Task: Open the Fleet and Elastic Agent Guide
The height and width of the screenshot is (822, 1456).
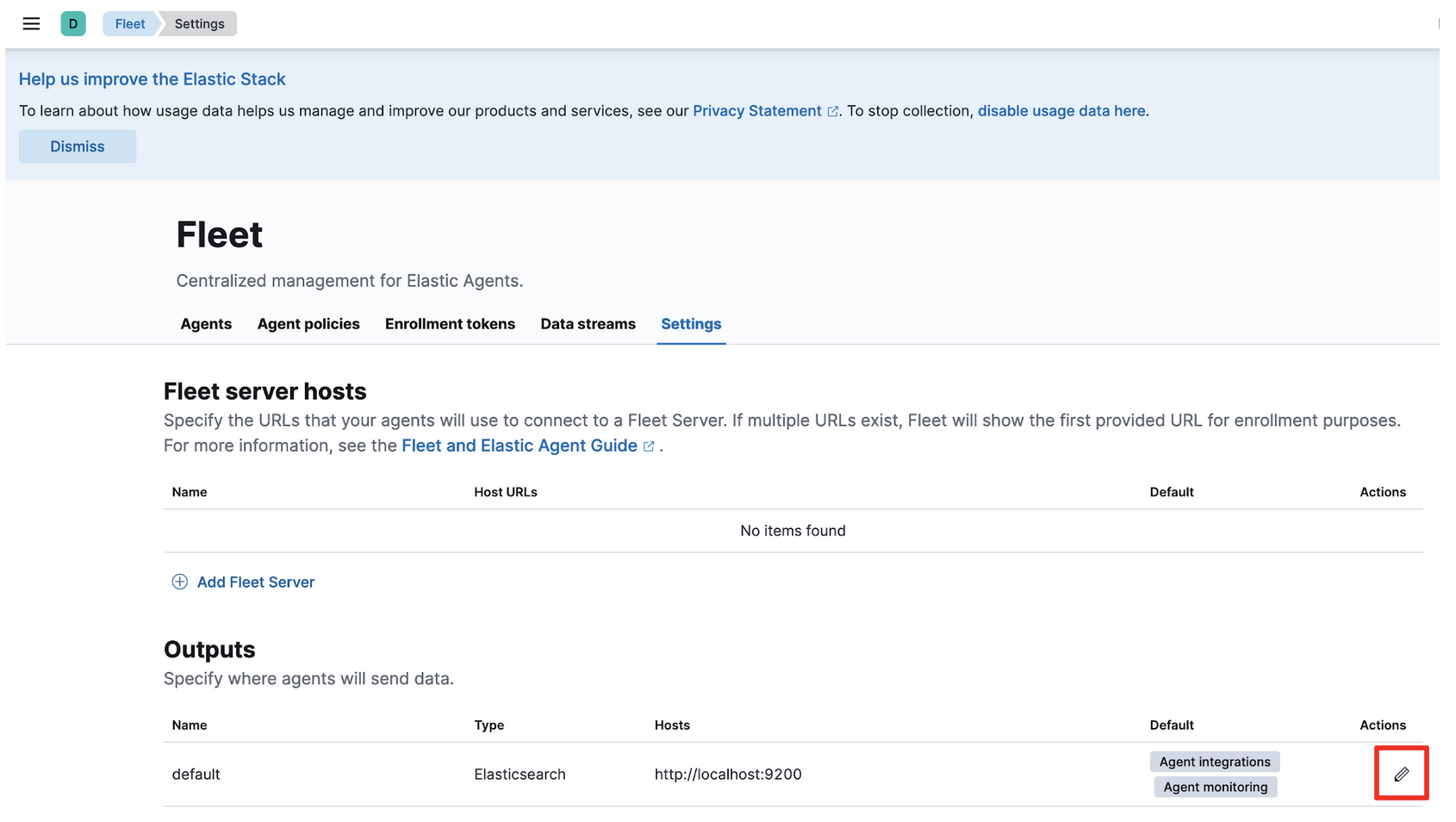Action: coord(520,445)
